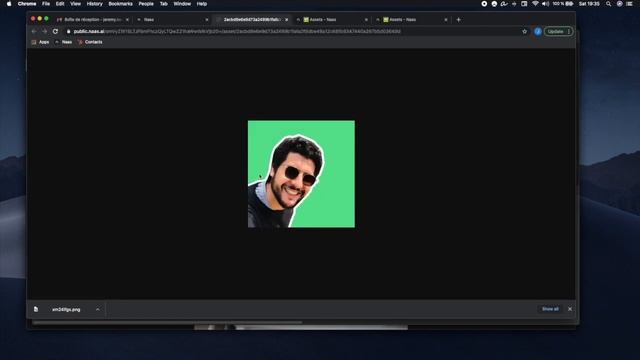This screenshot has width=640, height=360.
Task: Open the Apps bookmark shortcut
Action: (x=40, y=42)
